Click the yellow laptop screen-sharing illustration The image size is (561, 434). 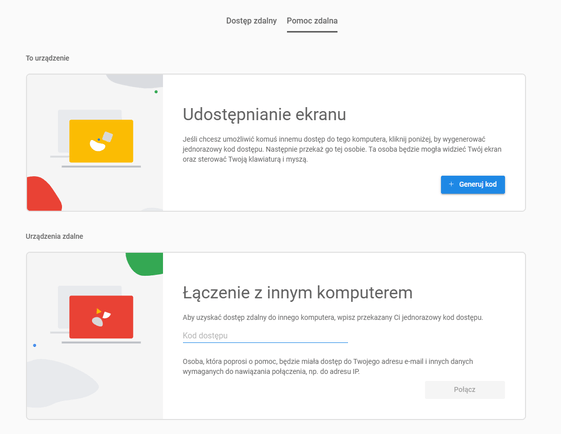pos(95,139)
